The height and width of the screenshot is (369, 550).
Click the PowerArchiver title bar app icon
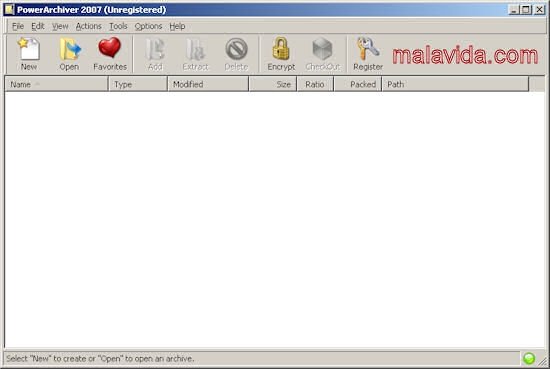(9, 9)
